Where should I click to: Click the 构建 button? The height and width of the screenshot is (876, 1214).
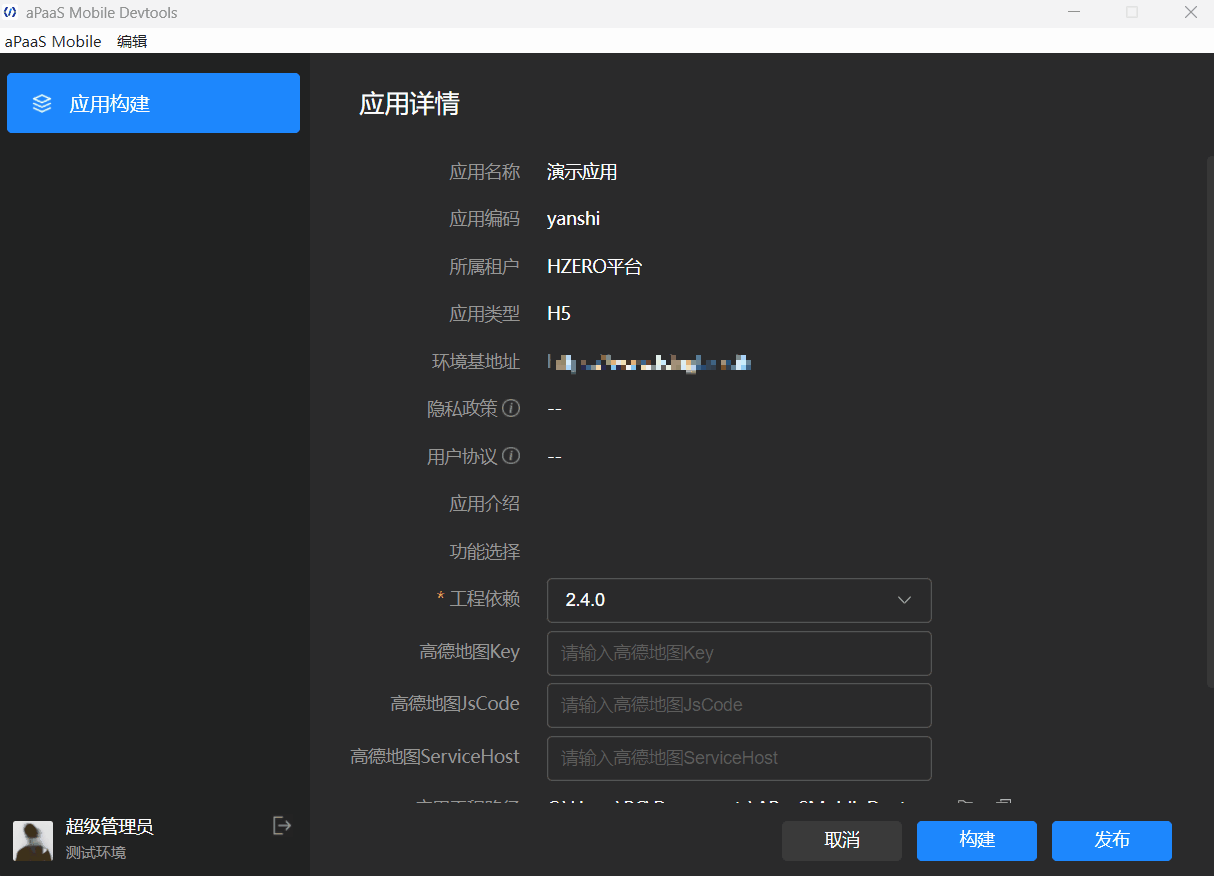[977, 841]
